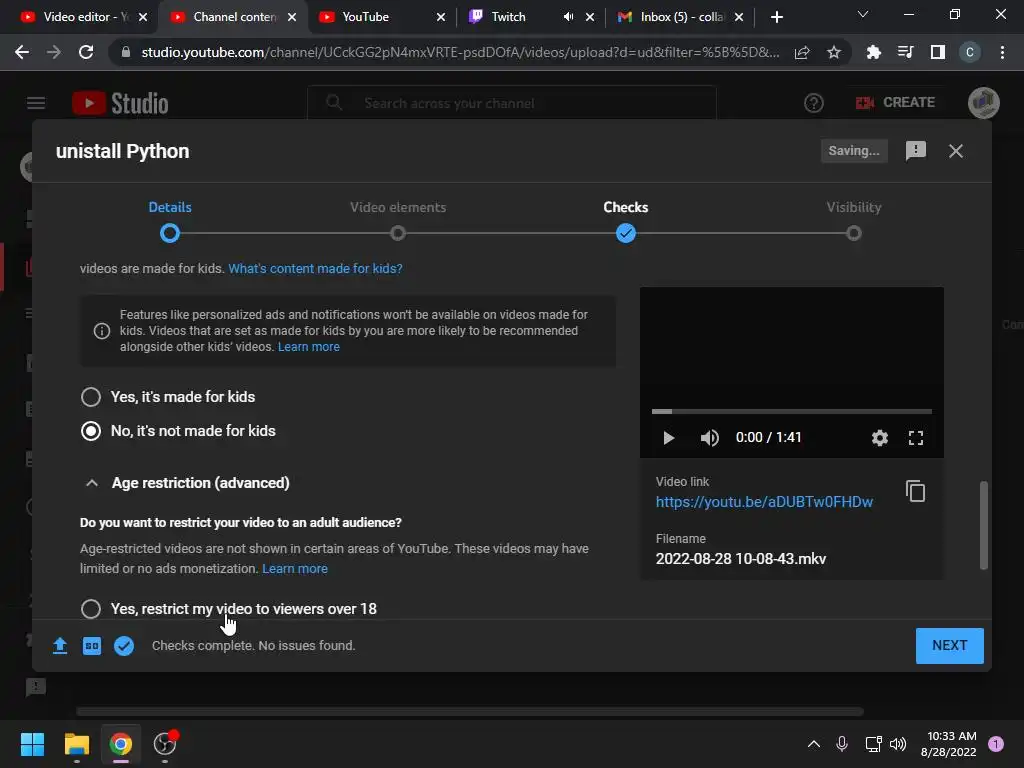Reload the current page
The height and width of the screenshot is (768, 1024).
[x=86, y=52]
